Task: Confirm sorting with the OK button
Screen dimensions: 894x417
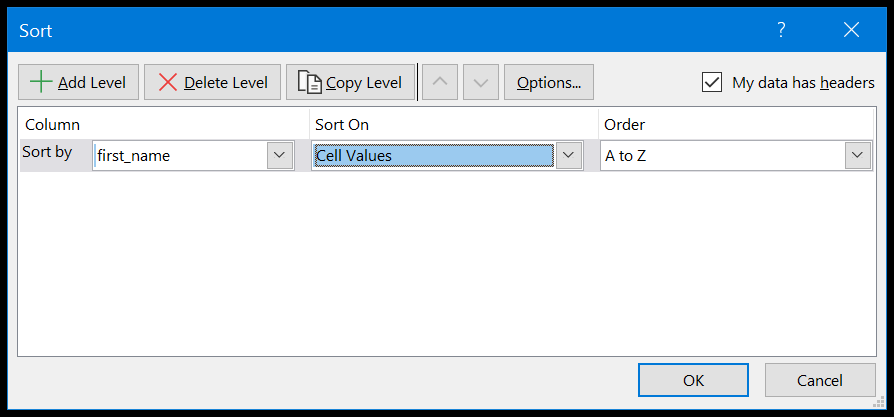Action: click(x=693, y=380)
